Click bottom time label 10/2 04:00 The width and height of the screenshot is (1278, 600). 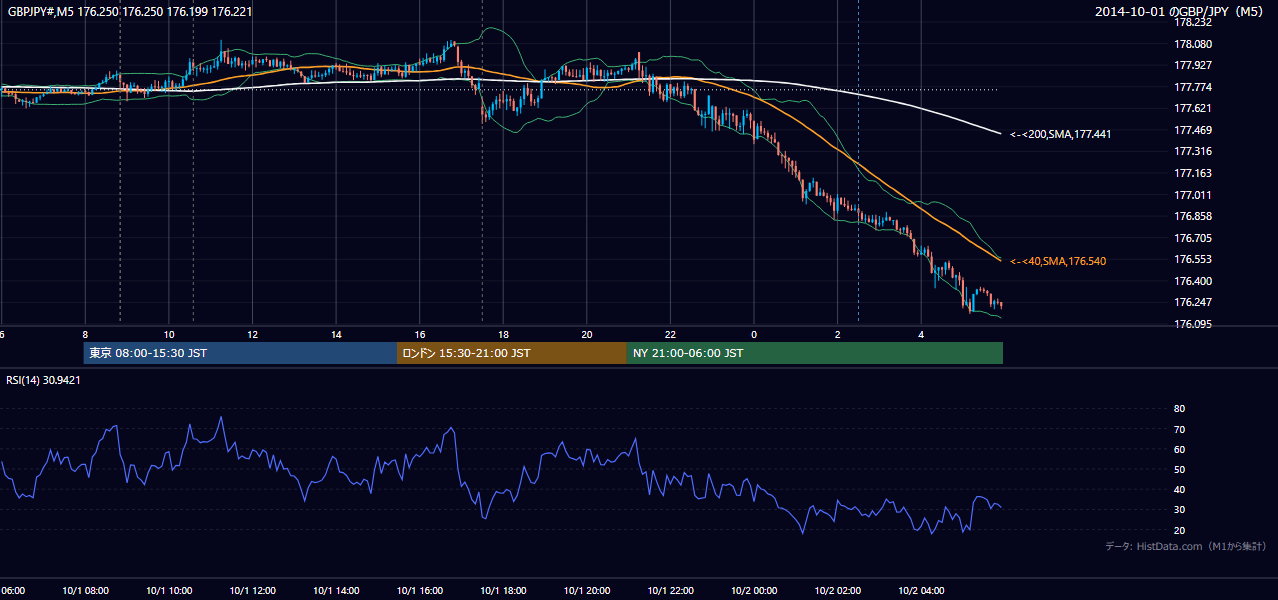point(920,591)
